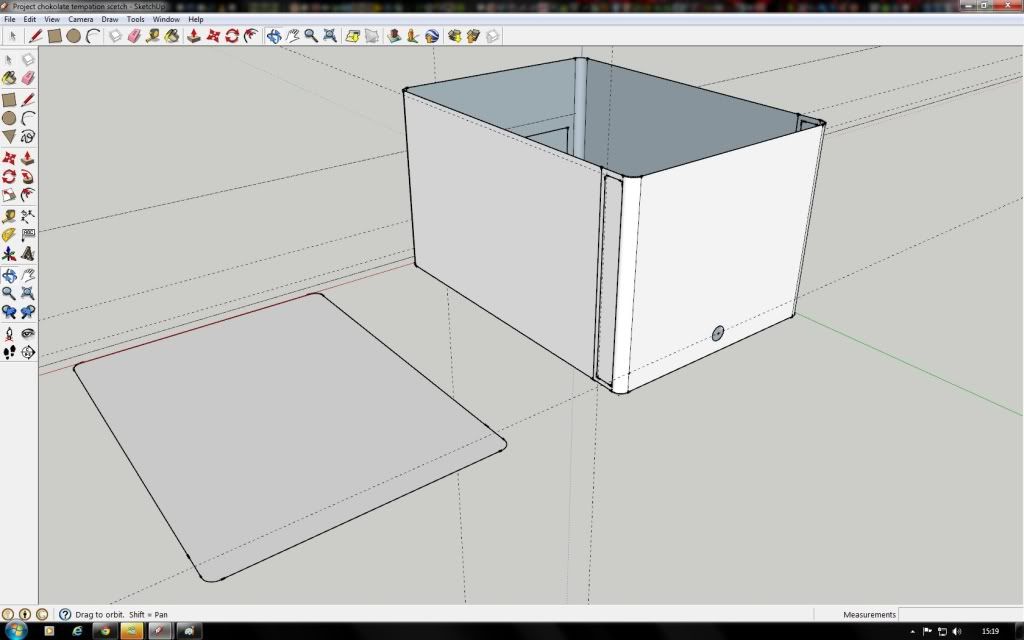Image resolution: width=1024 pixels, height=640 pixels.
Task: Choose the 3D Text tool
Action: coord(27,253)
